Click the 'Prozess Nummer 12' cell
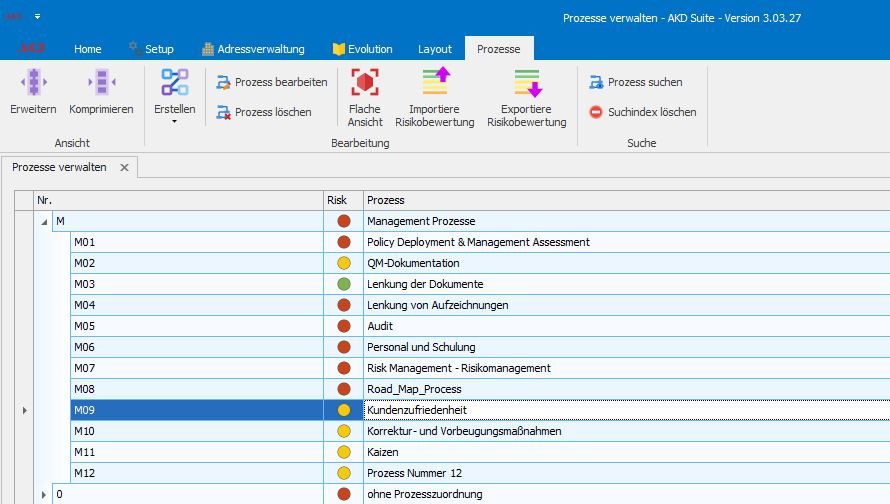 [627, 473]
